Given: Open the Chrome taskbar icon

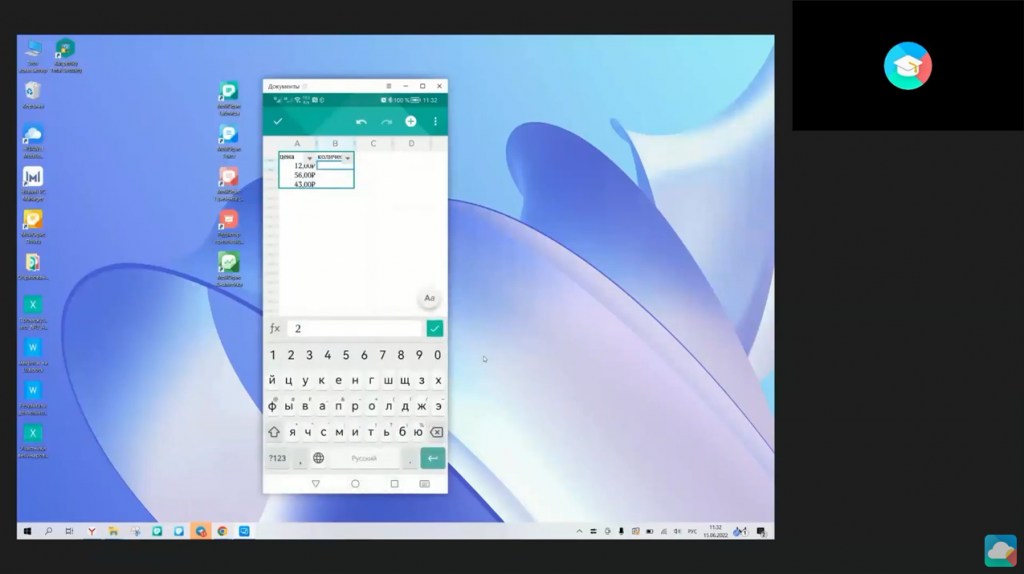Looking at the screenshot, I should (222, 532).
